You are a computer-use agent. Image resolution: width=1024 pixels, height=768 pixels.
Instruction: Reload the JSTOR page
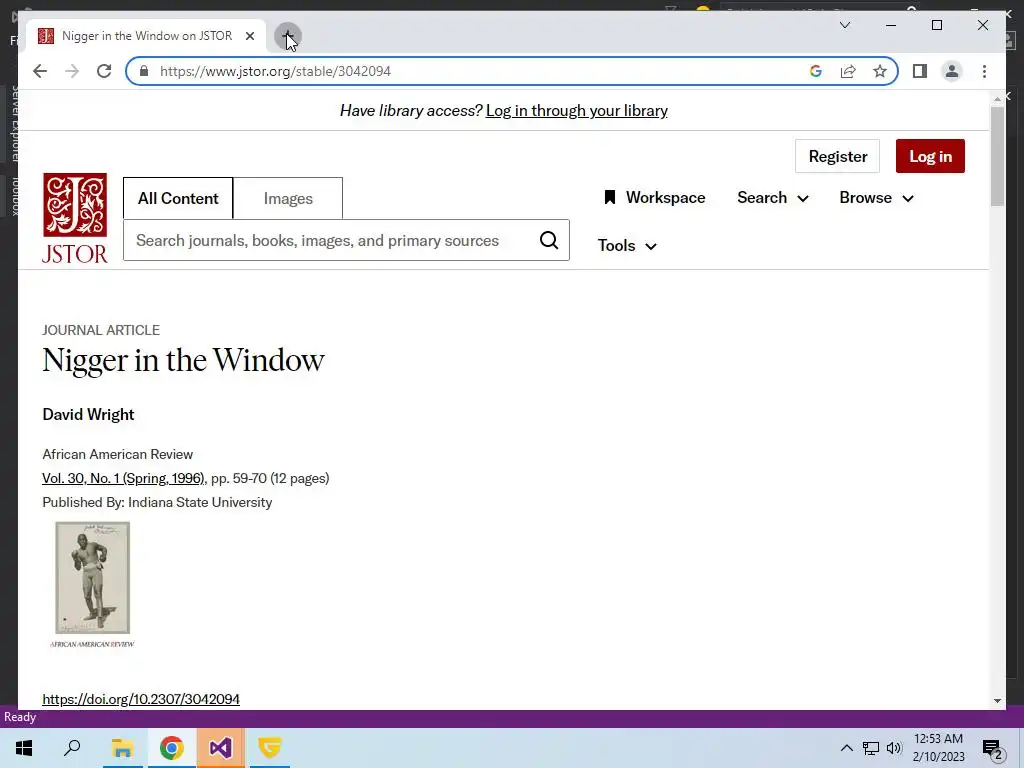[x=104, y=71]
